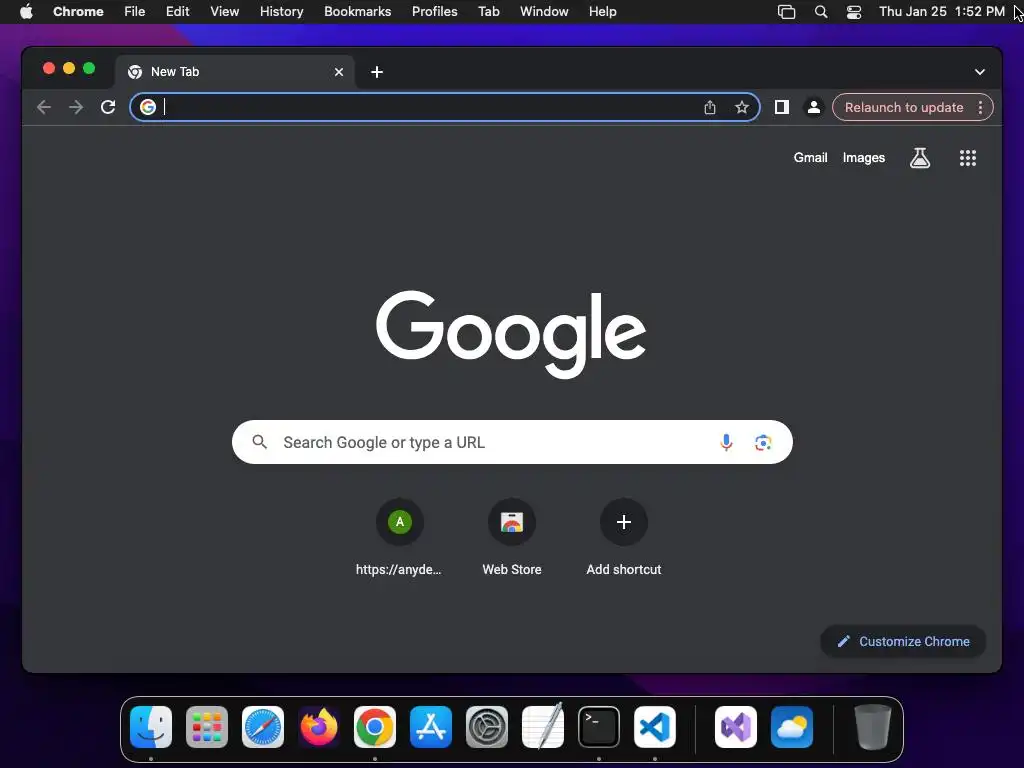The height and width of the screenshot is (768, 1024).
Task: Open the side panel icon
Action: (x=782, y=107)
